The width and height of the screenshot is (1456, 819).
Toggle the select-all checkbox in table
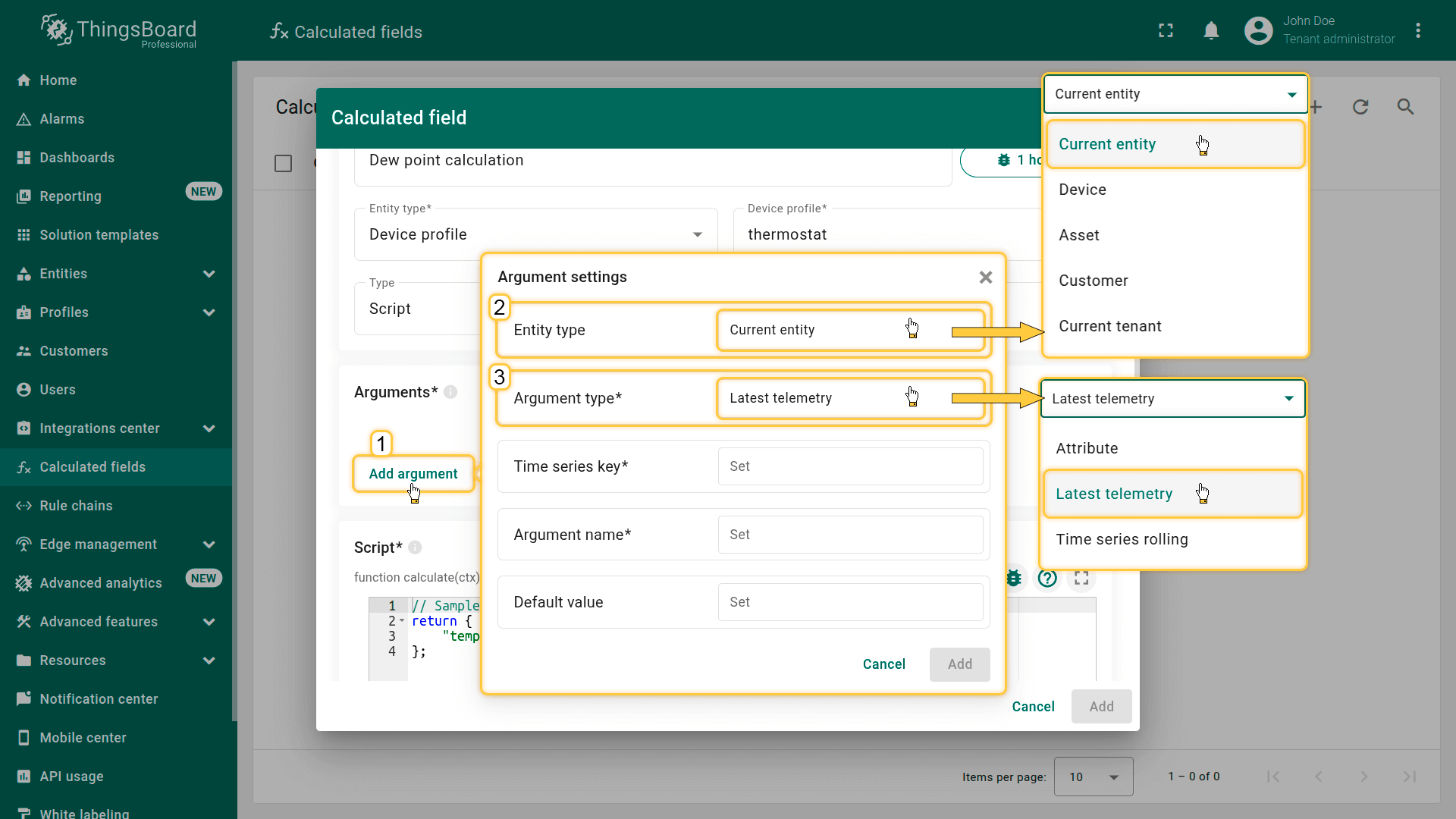pos(283,164)
